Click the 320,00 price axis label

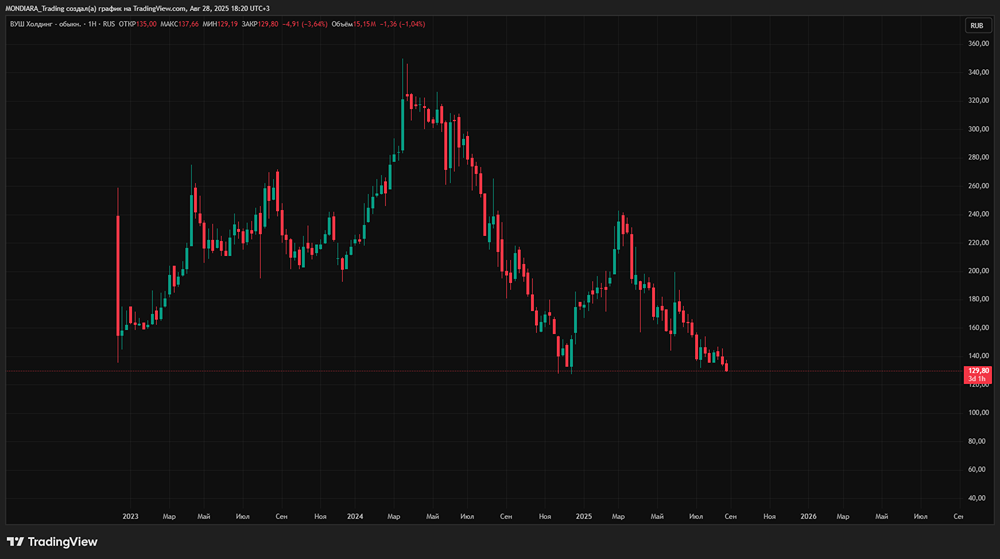978,101
